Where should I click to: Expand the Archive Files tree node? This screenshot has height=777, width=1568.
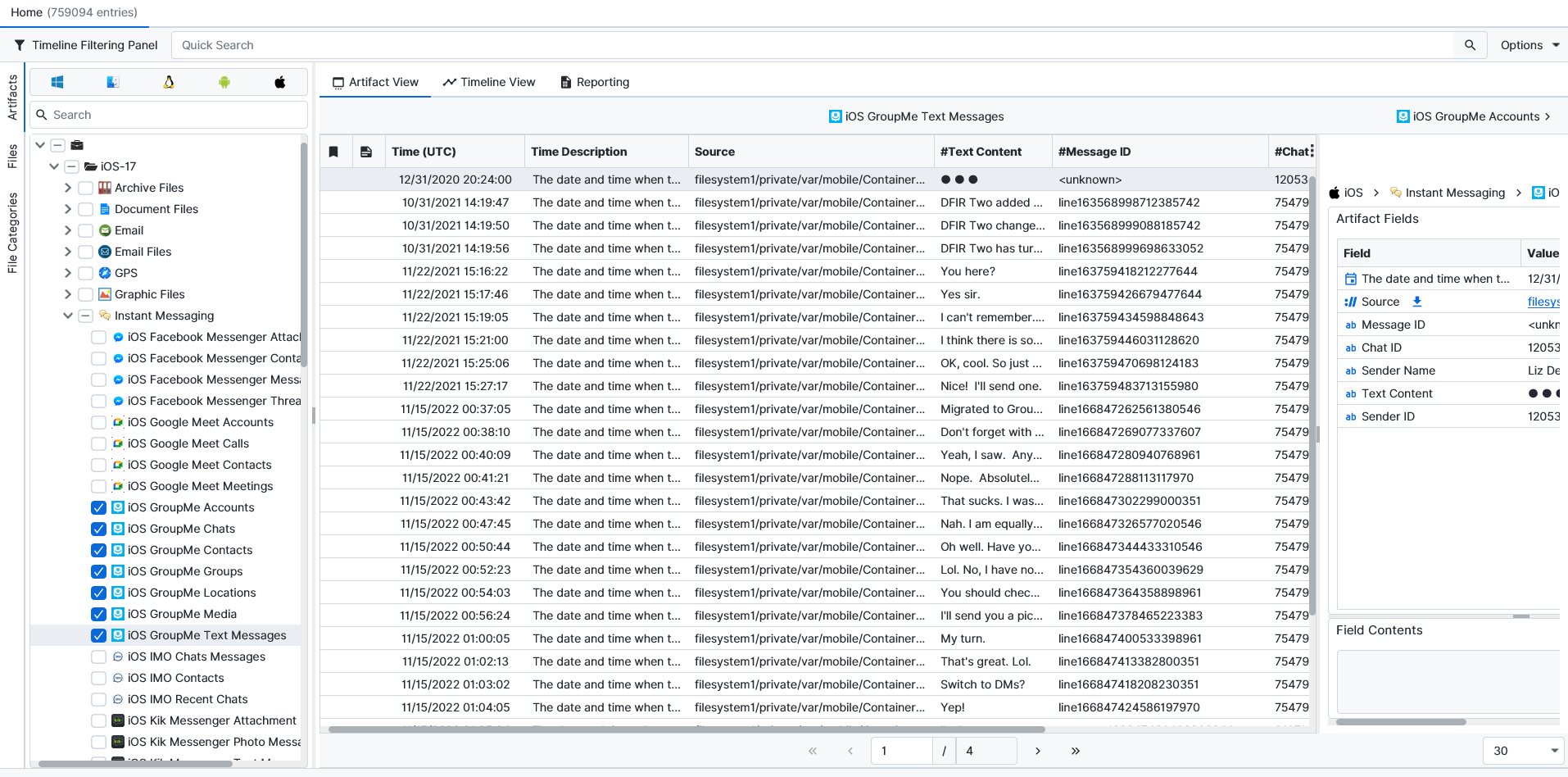pos(68,188)
